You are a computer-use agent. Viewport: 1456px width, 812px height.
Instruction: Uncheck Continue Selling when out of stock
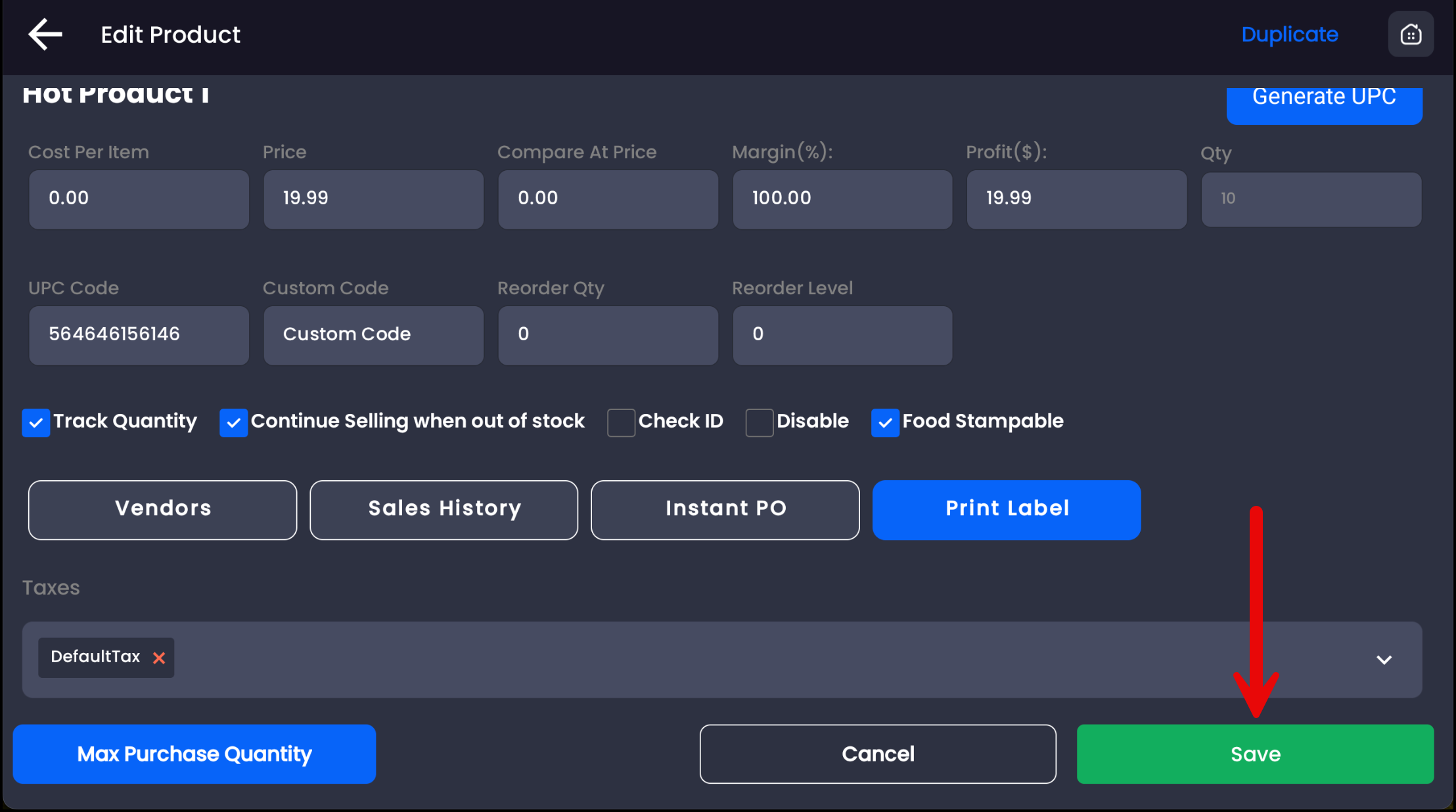tap(234, 422)
